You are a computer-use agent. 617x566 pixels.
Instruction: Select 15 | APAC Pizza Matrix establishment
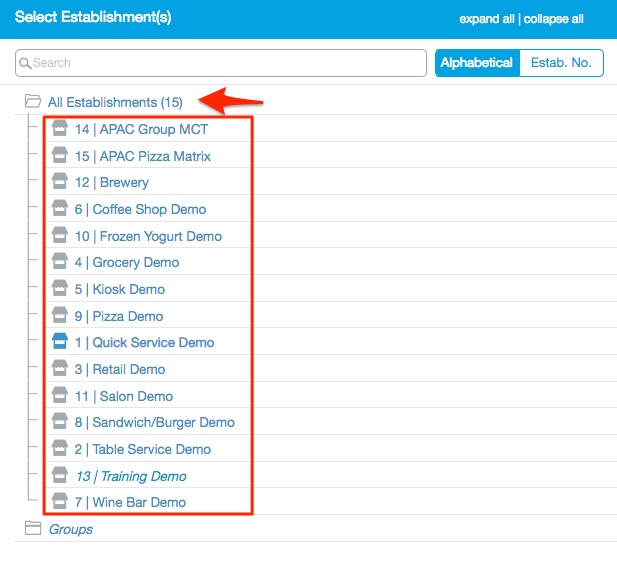pyautogui.click(x=143, y=156)
